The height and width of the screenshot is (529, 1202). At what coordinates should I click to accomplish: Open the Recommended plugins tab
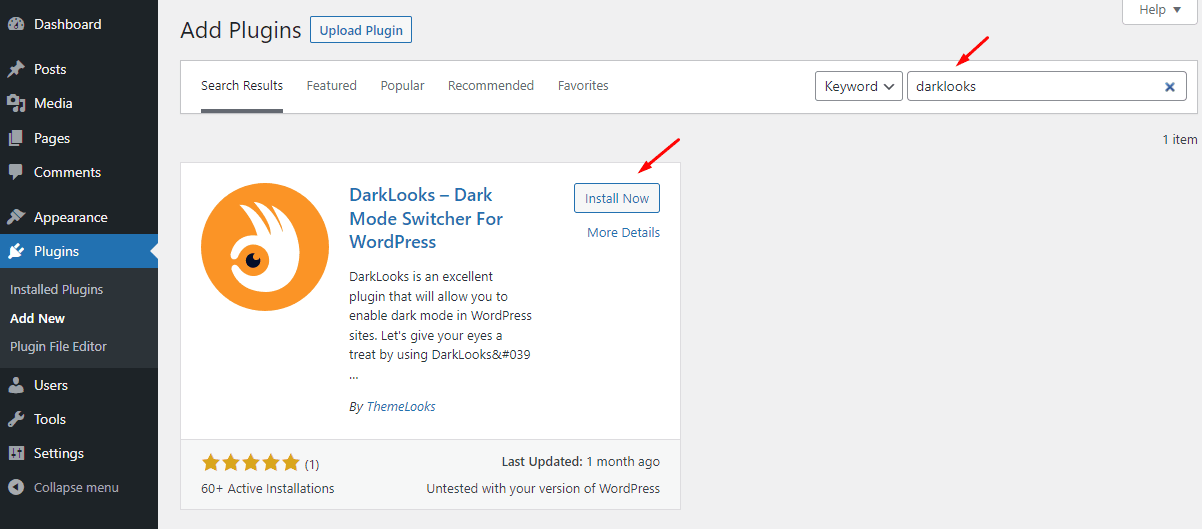[x=490, y=86]
